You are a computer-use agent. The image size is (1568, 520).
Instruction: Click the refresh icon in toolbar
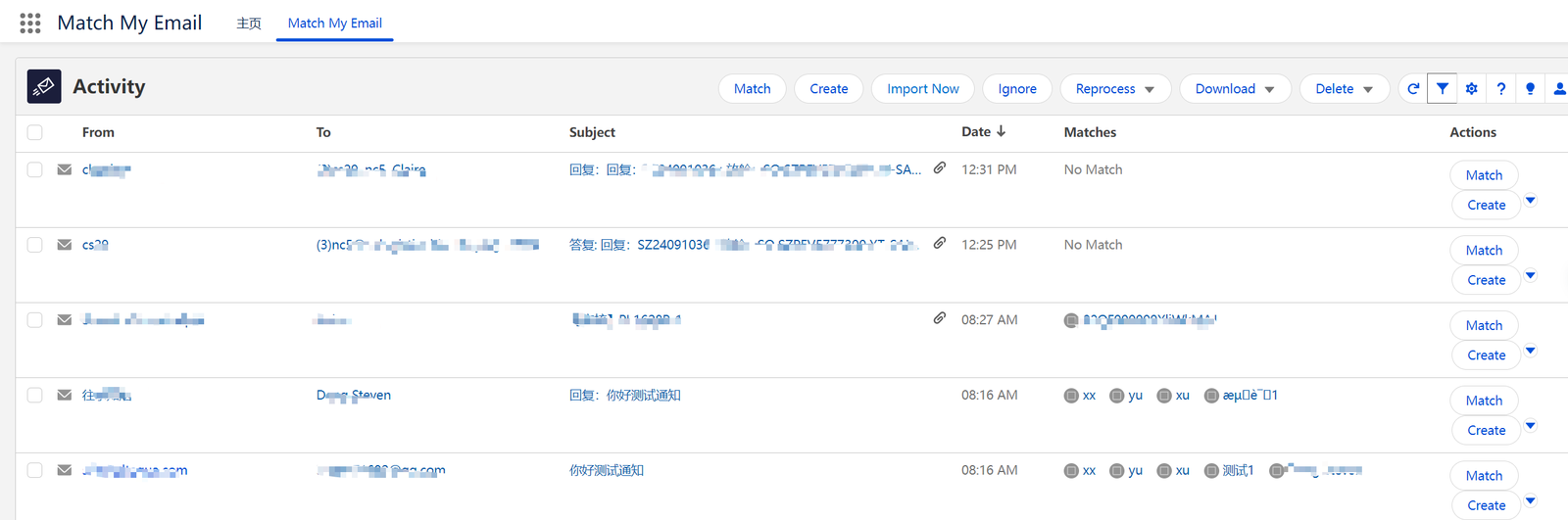tap(1413, 88)
